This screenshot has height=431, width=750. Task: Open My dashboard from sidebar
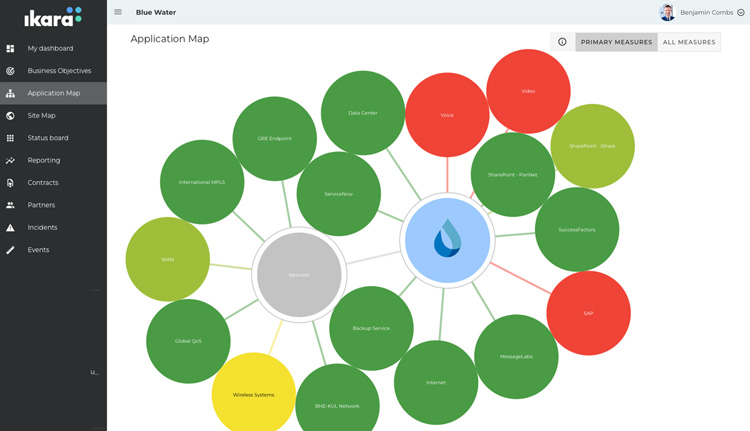(54, 48)
